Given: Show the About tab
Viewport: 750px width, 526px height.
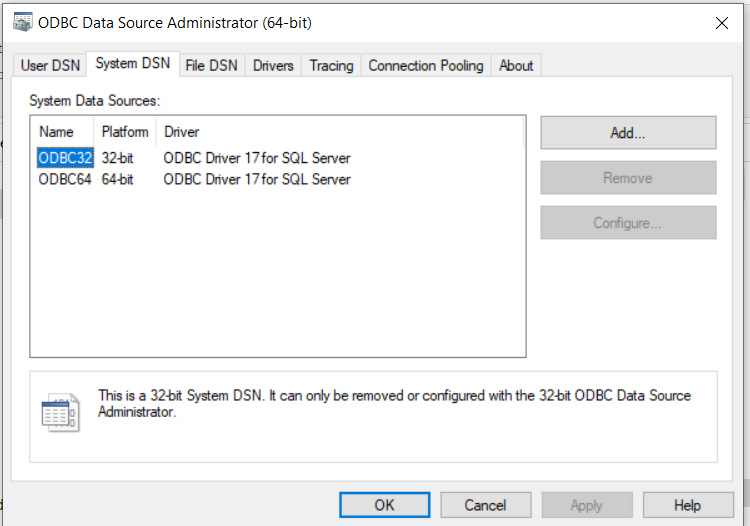Looking at the screenshot, I should click(516, 66).
